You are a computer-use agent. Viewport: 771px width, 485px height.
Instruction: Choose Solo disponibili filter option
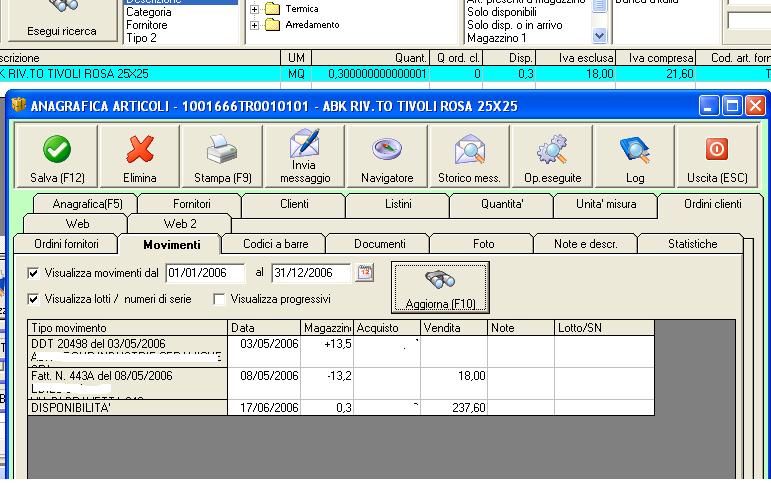coord(528,12)
